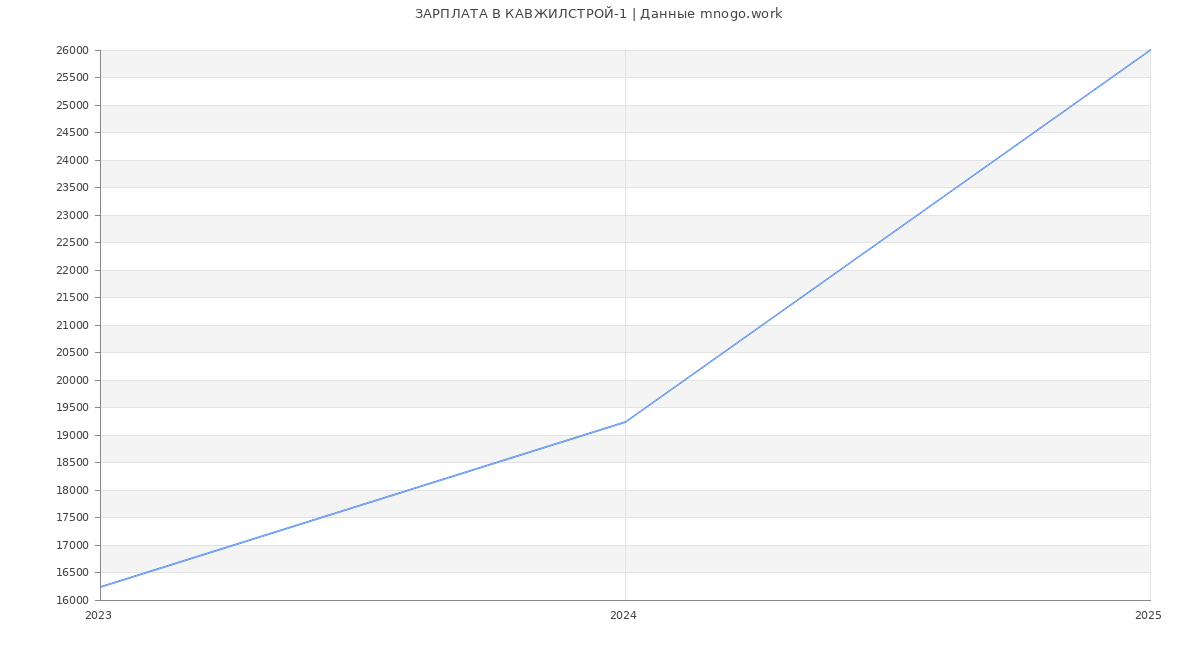Select the line's 2024 data point
The height and width of the screenshot is (650, 1200).
[x=625, y=422]
